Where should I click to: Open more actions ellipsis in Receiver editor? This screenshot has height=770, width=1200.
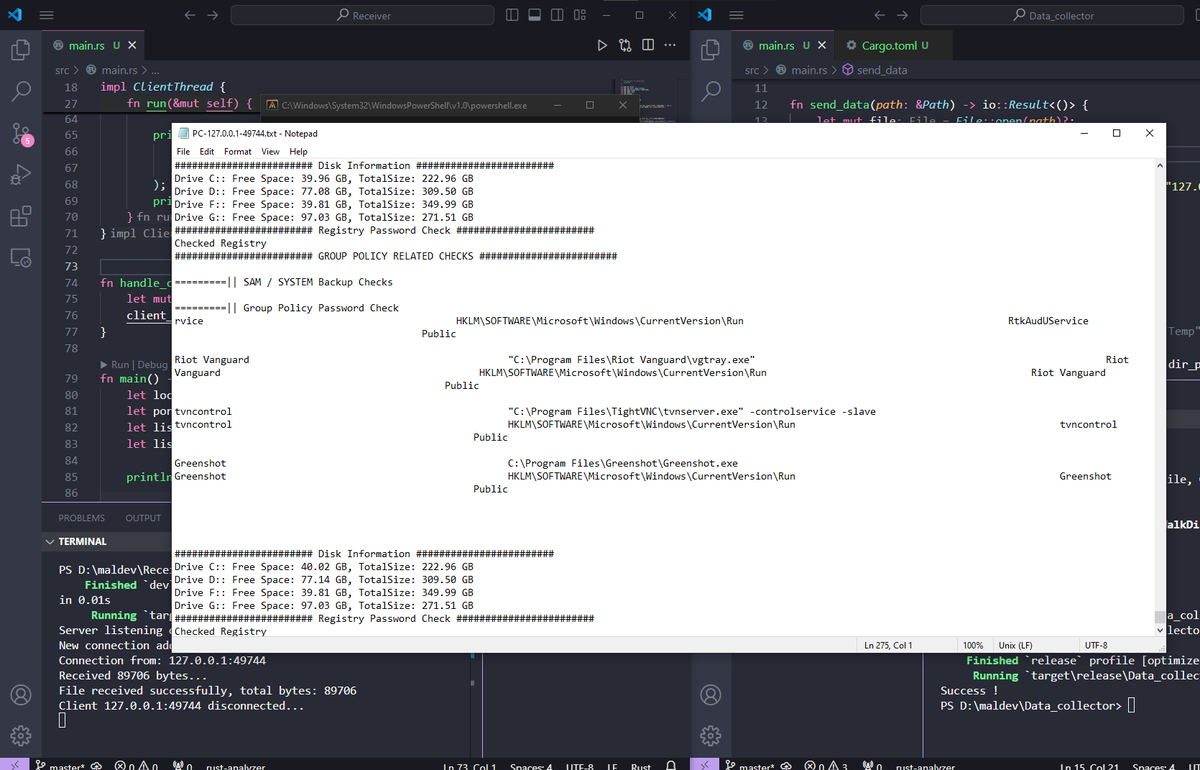[670, 45]
